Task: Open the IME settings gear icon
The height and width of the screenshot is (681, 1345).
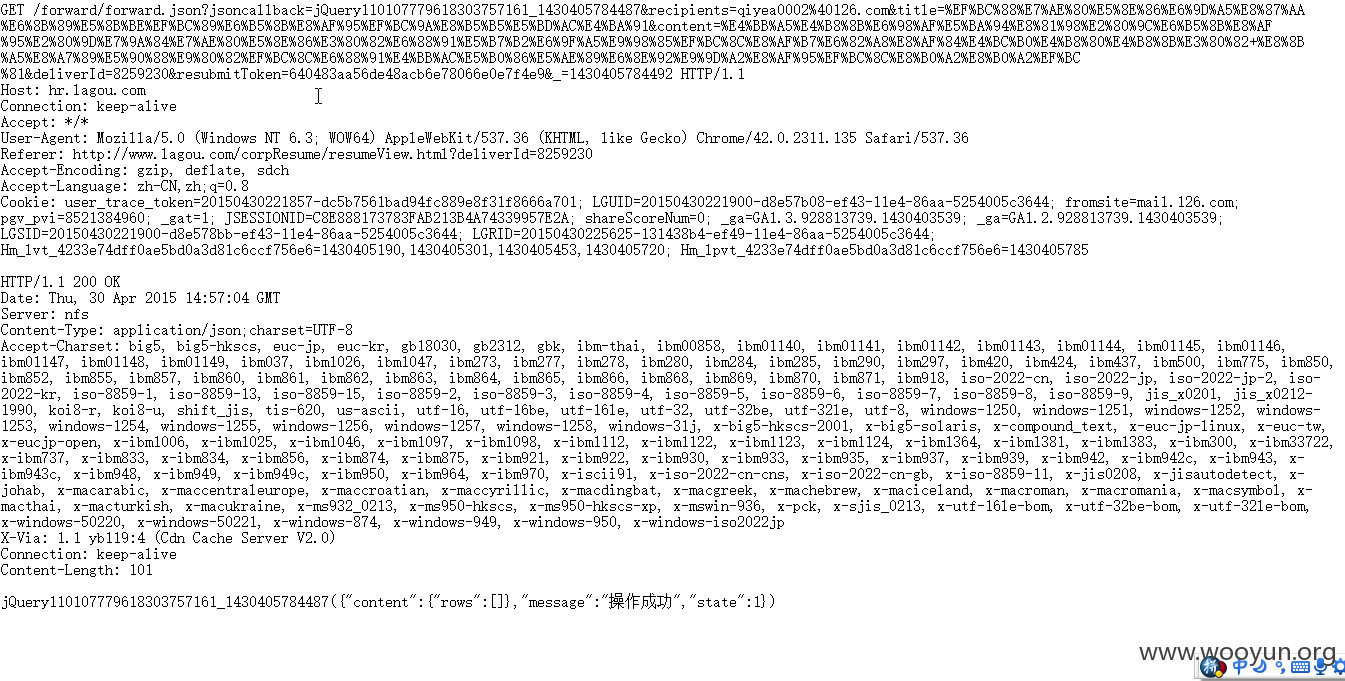Action: [1338, 666]
